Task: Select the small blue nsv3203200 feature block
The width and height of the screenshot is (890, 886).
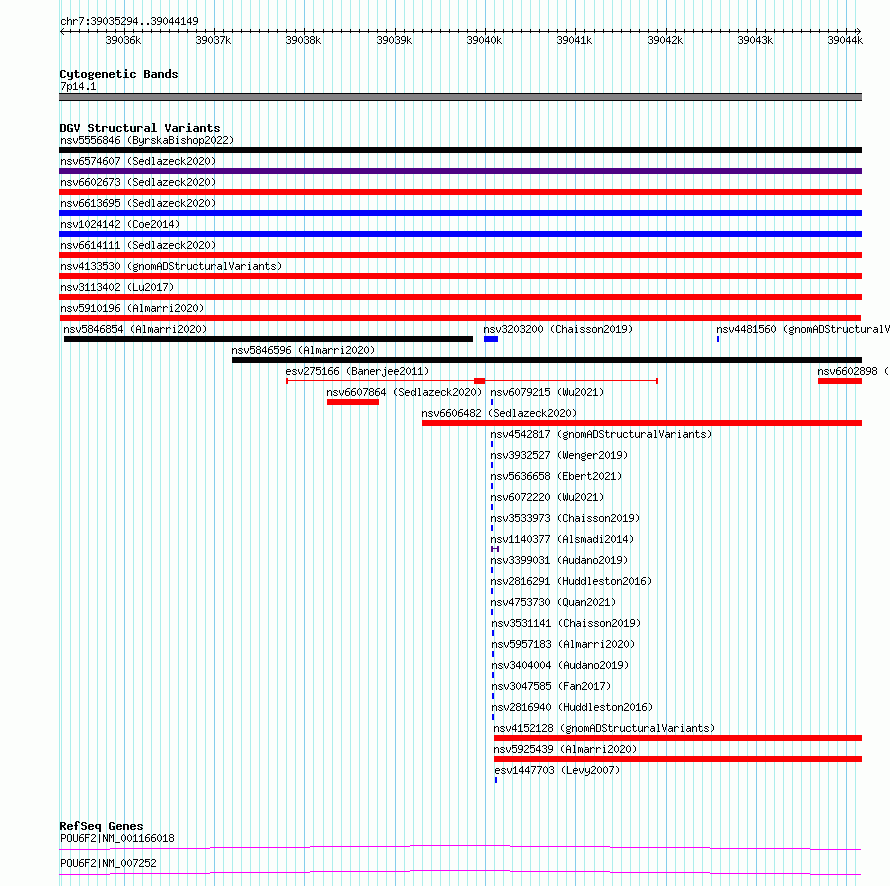Action: [x=491, y=339]
